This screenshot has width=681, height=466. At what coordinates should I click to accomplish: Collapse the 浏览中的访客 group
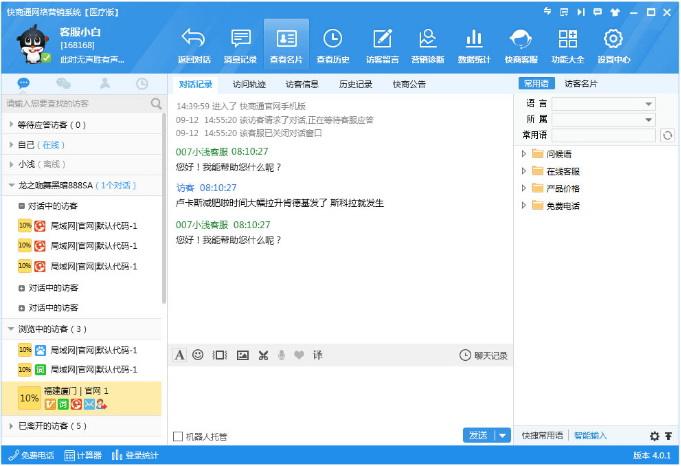10,329
